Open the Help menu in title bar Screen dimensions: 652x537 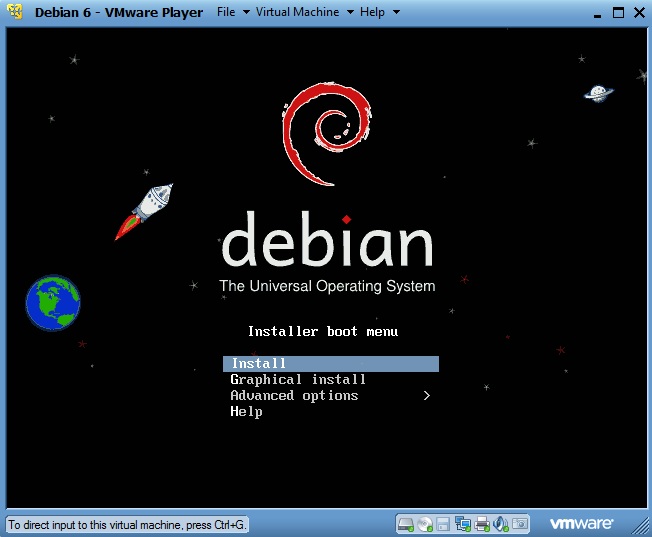372,12
